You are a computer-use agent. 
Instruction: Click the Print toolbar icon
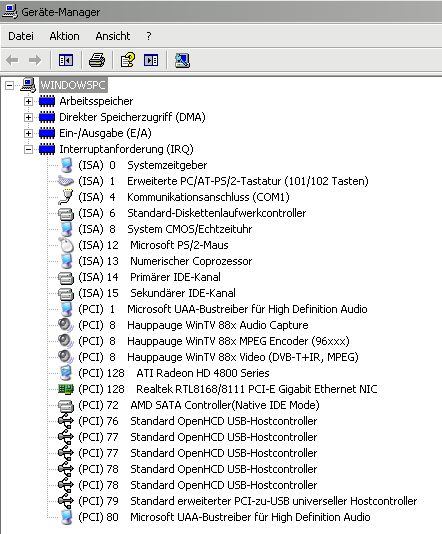[x=97, y=61]
